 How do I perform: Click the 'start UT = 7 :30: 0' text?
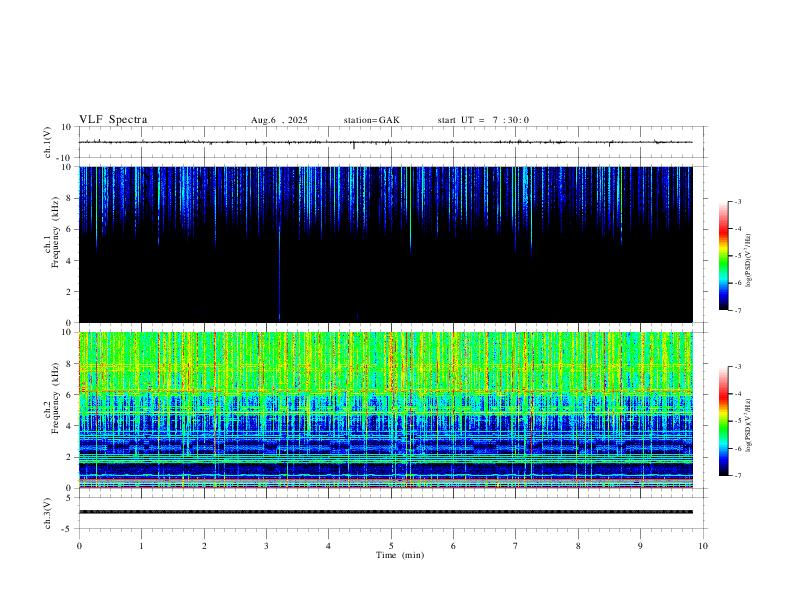[x=483, y=120]
